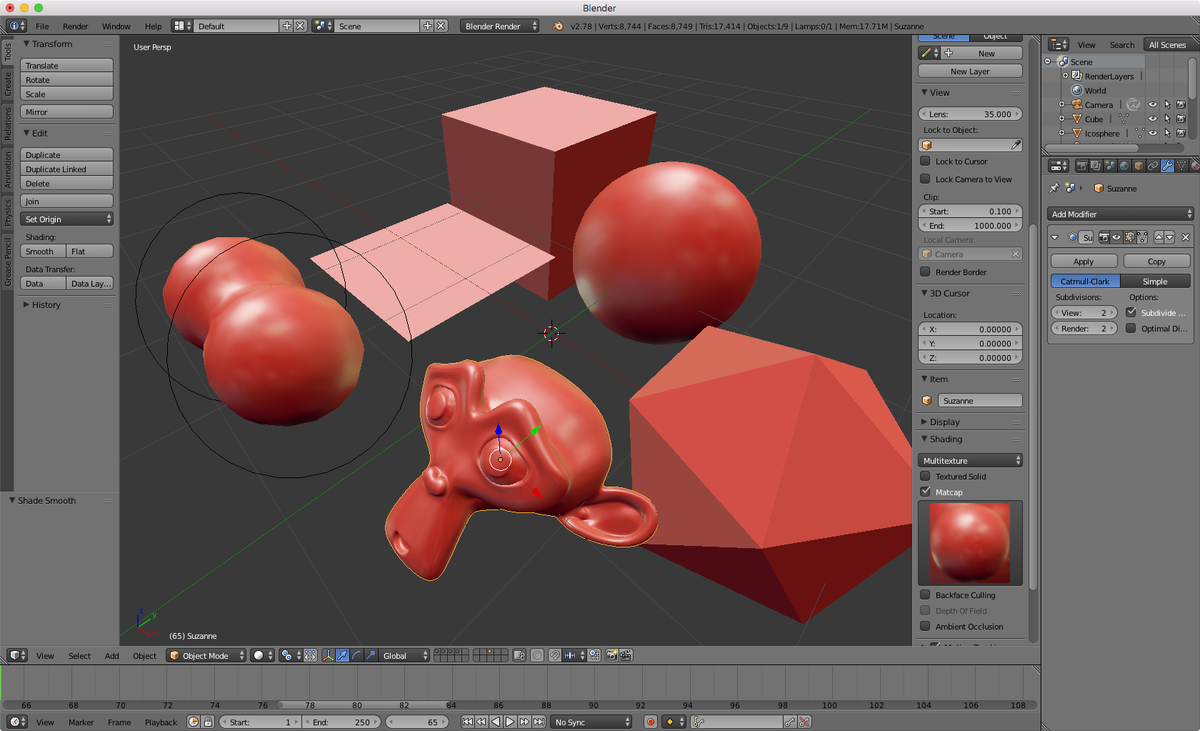This screenshot has height=731, width=1200.
Task: Open the Blender Render engine dropdown
Action: click(x=500, y=26)
